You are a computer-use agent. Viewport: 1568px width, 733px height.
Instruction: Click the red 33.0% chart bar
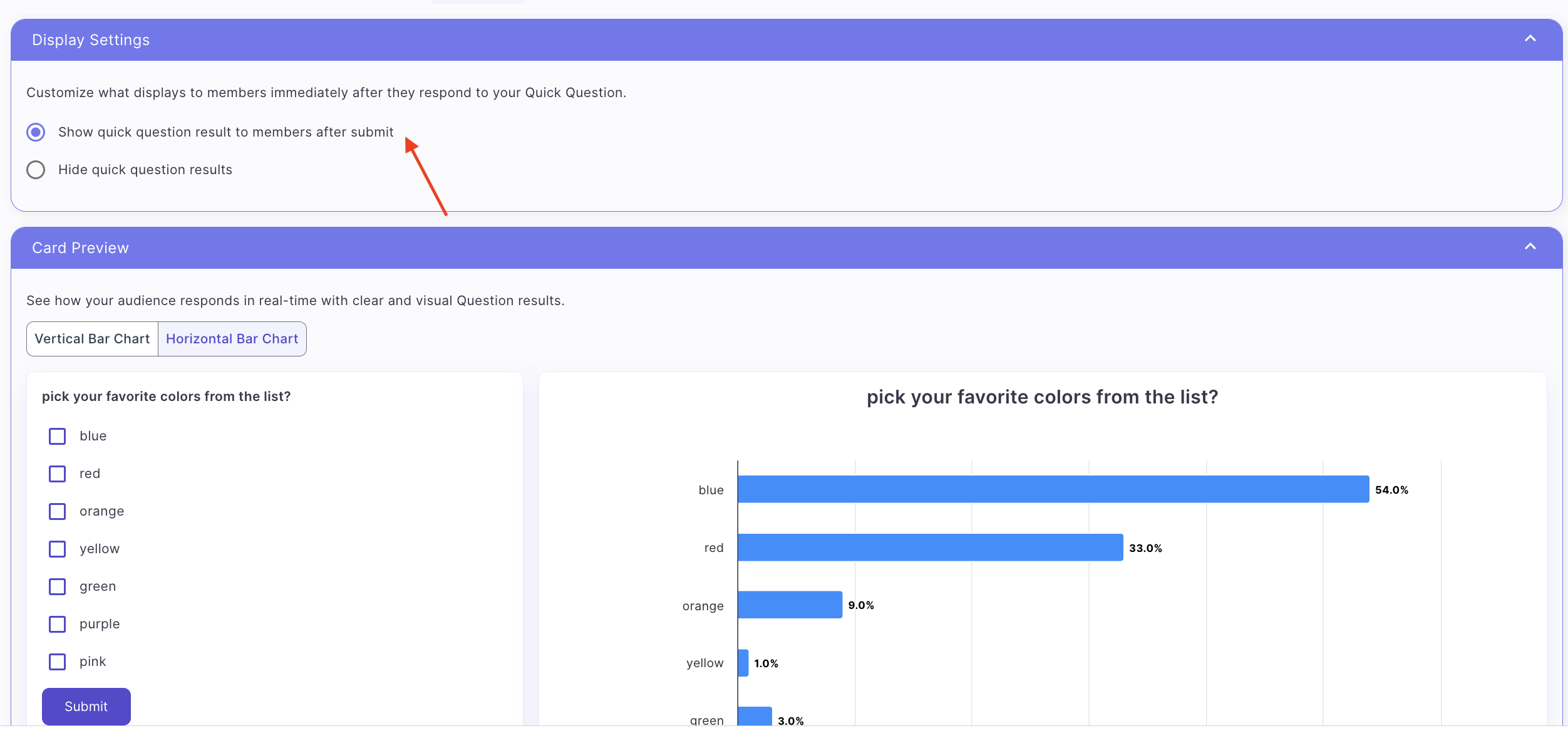point(930,548)
